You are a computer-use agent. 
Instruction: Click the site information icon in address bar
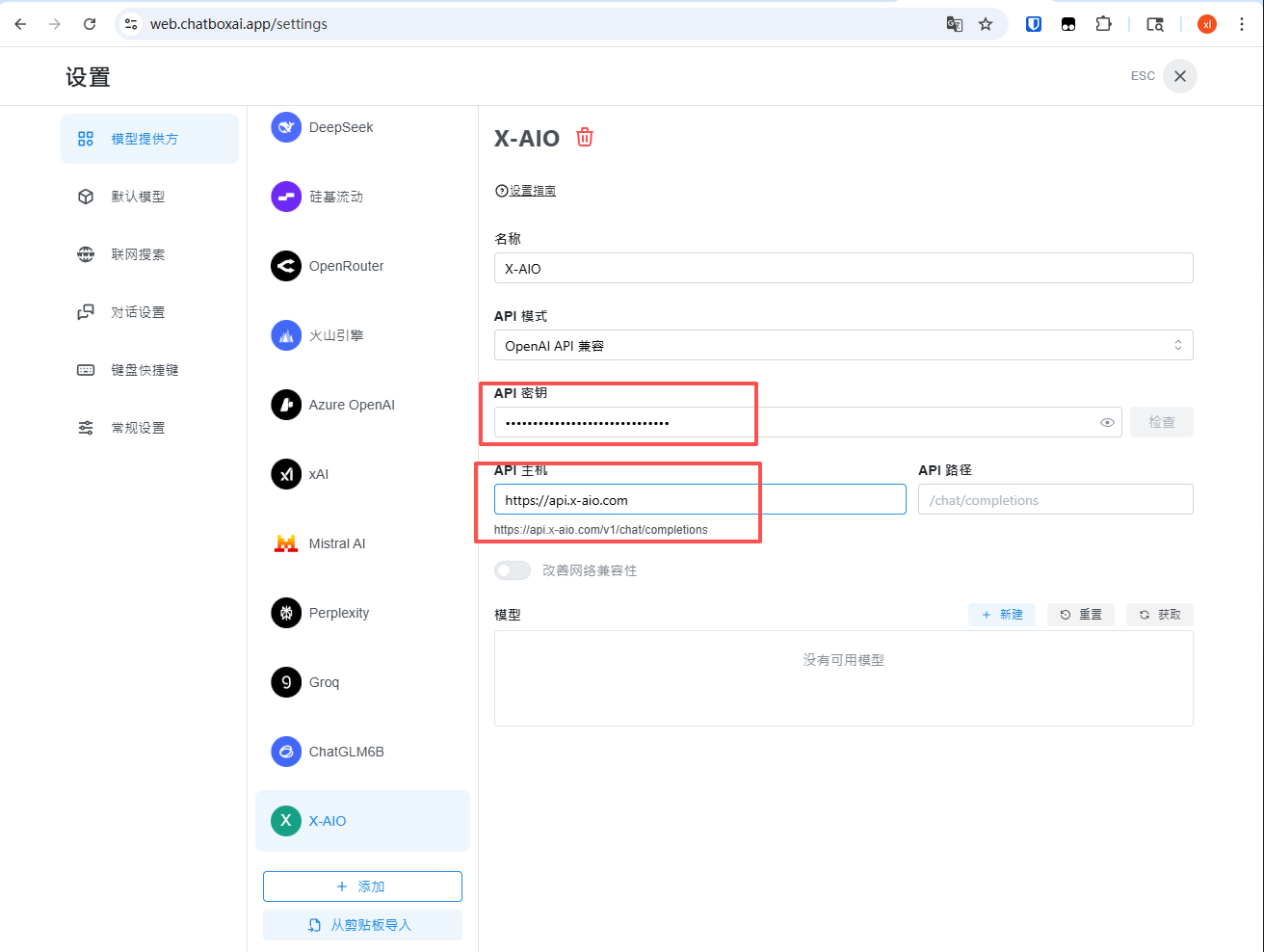tap(132, 24)
